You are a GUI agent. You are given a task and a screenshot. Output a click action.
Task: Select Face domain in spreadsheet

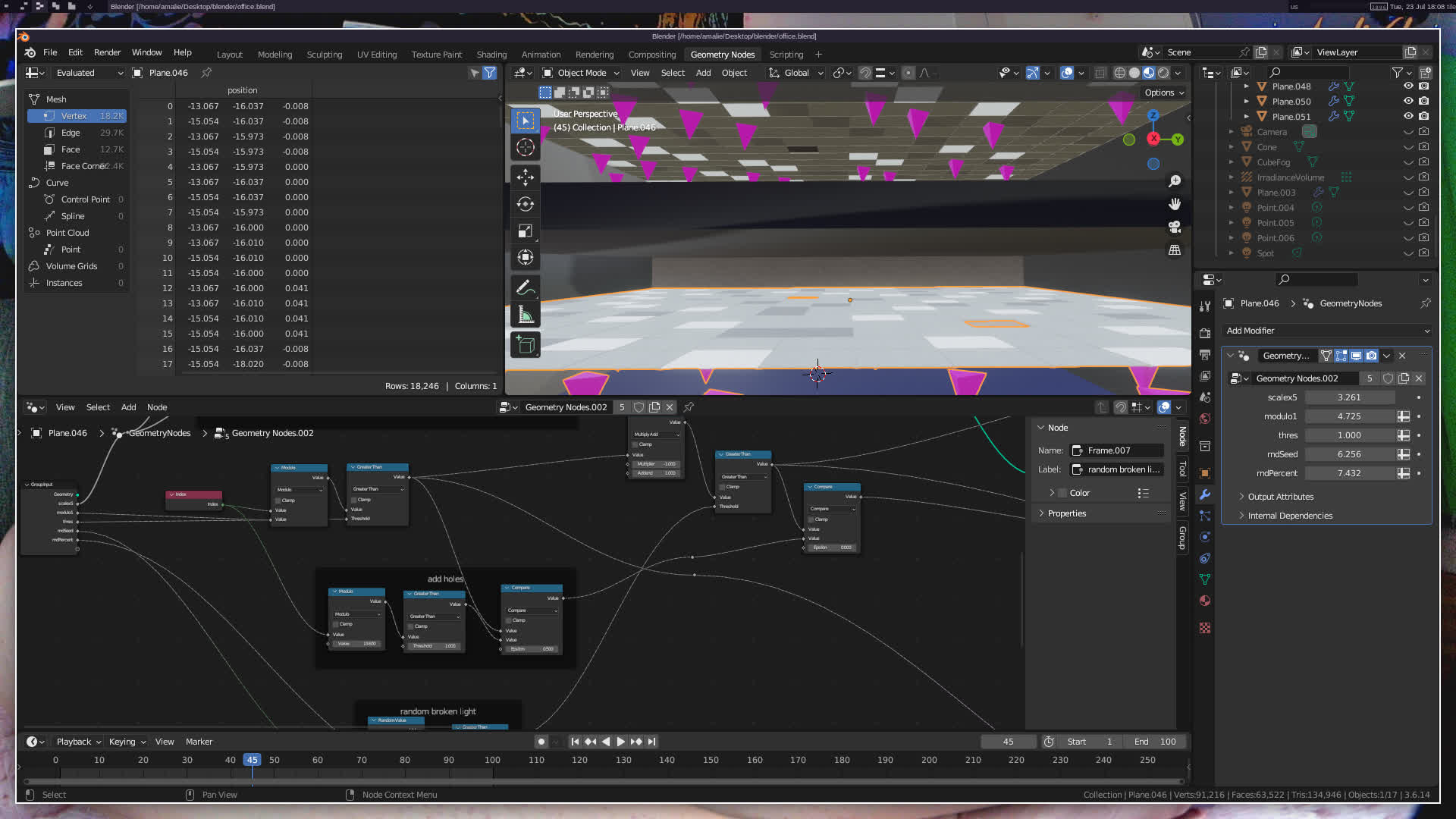[x=71, y=149]
